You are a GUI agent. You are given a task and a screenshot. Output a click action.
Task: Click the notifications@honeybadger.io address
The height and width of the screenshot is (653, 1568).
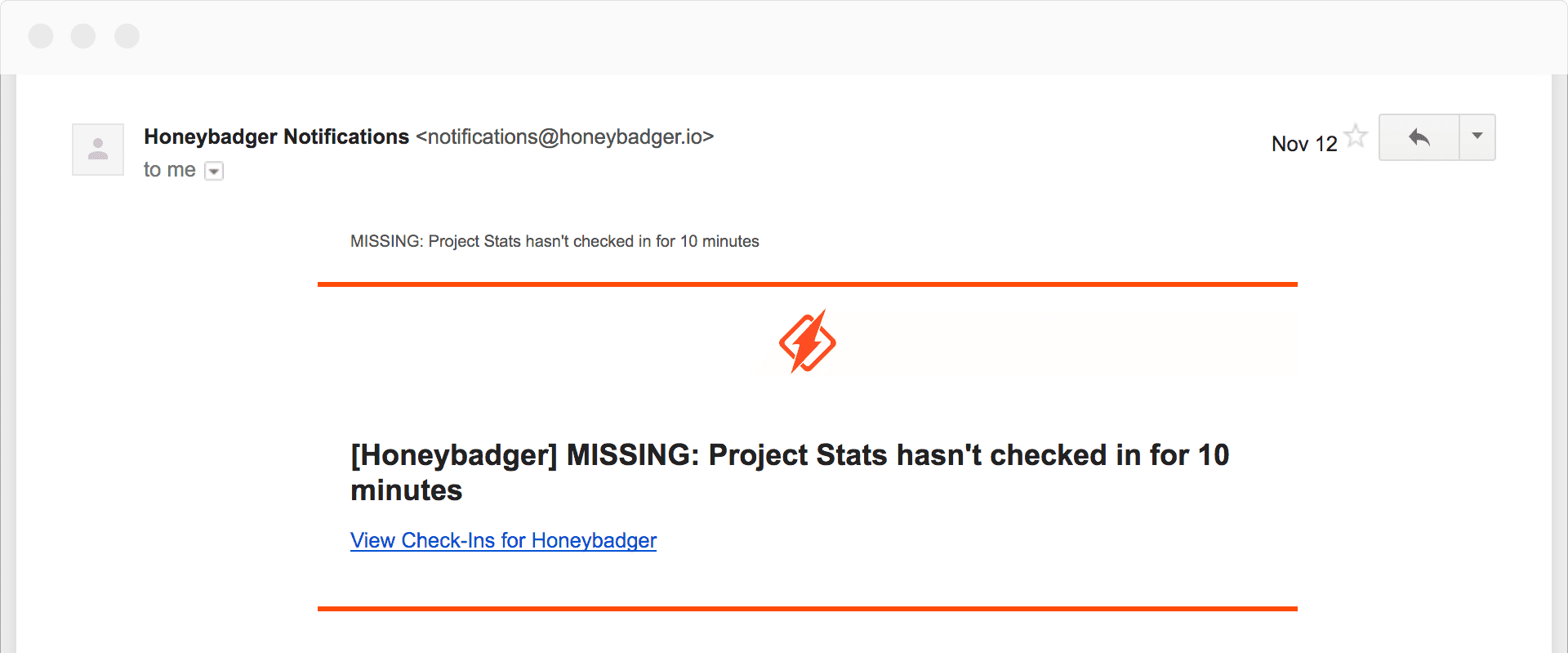click(x=565, y=136)
